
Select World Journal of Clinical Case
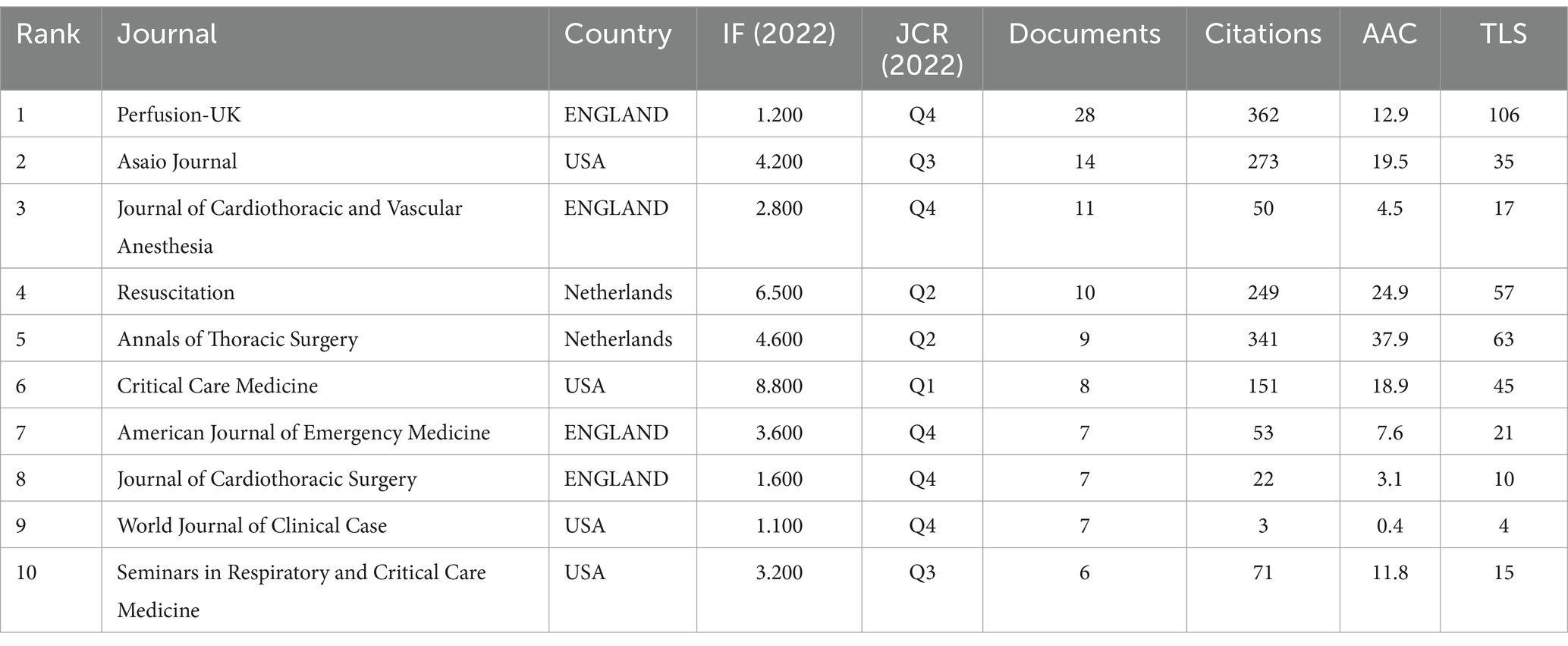click(252, 526)
